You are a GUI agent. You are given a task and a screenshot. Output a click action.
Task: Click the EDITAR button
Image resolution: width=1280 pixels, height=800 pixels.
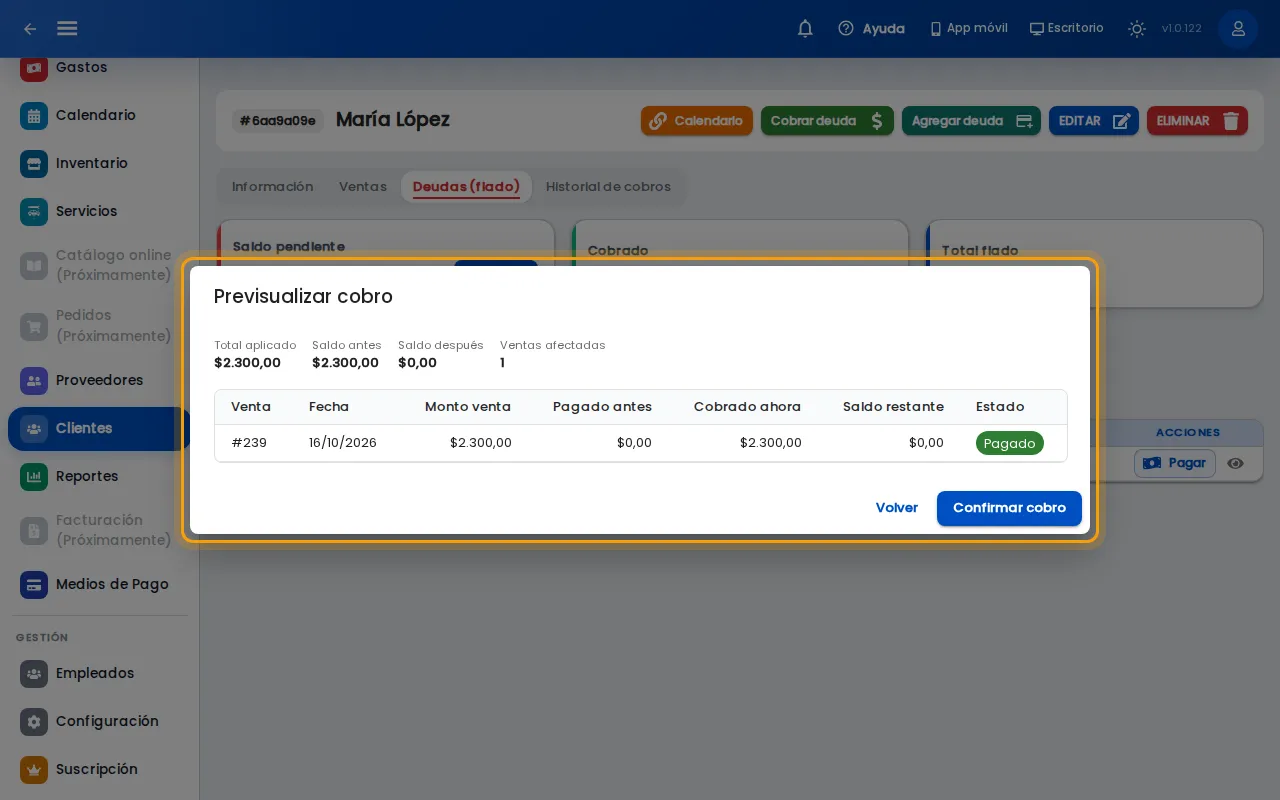click(x=1094, y=121)
